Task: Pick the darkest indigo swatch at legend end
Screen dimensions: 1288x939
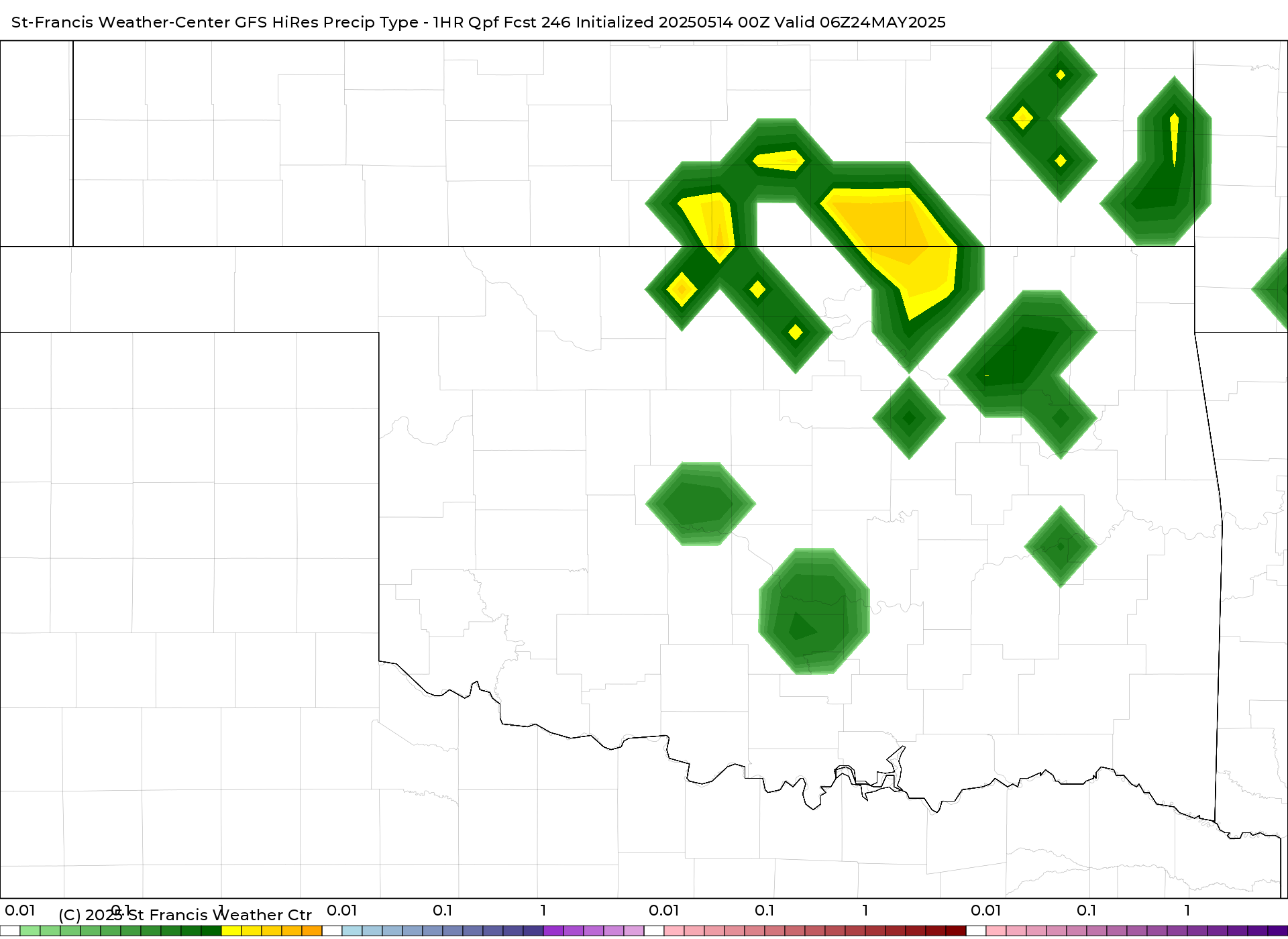Action: [x=1278, y=931]
